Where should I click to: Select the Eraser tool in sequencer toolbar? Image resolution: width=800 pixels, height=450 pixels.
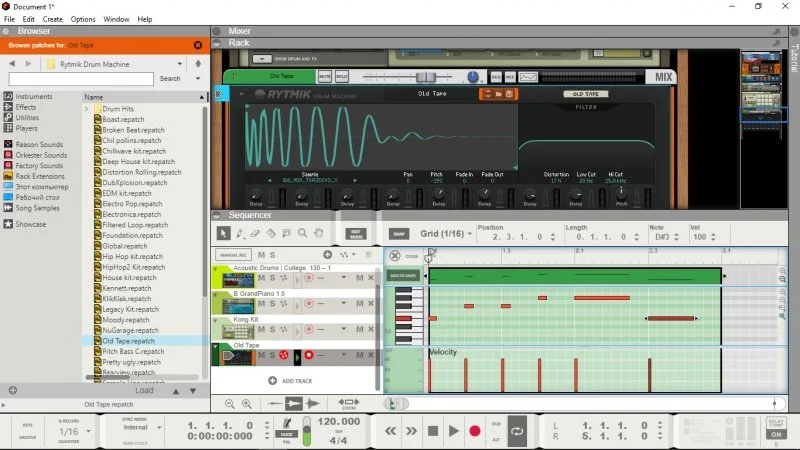(255, 233)
